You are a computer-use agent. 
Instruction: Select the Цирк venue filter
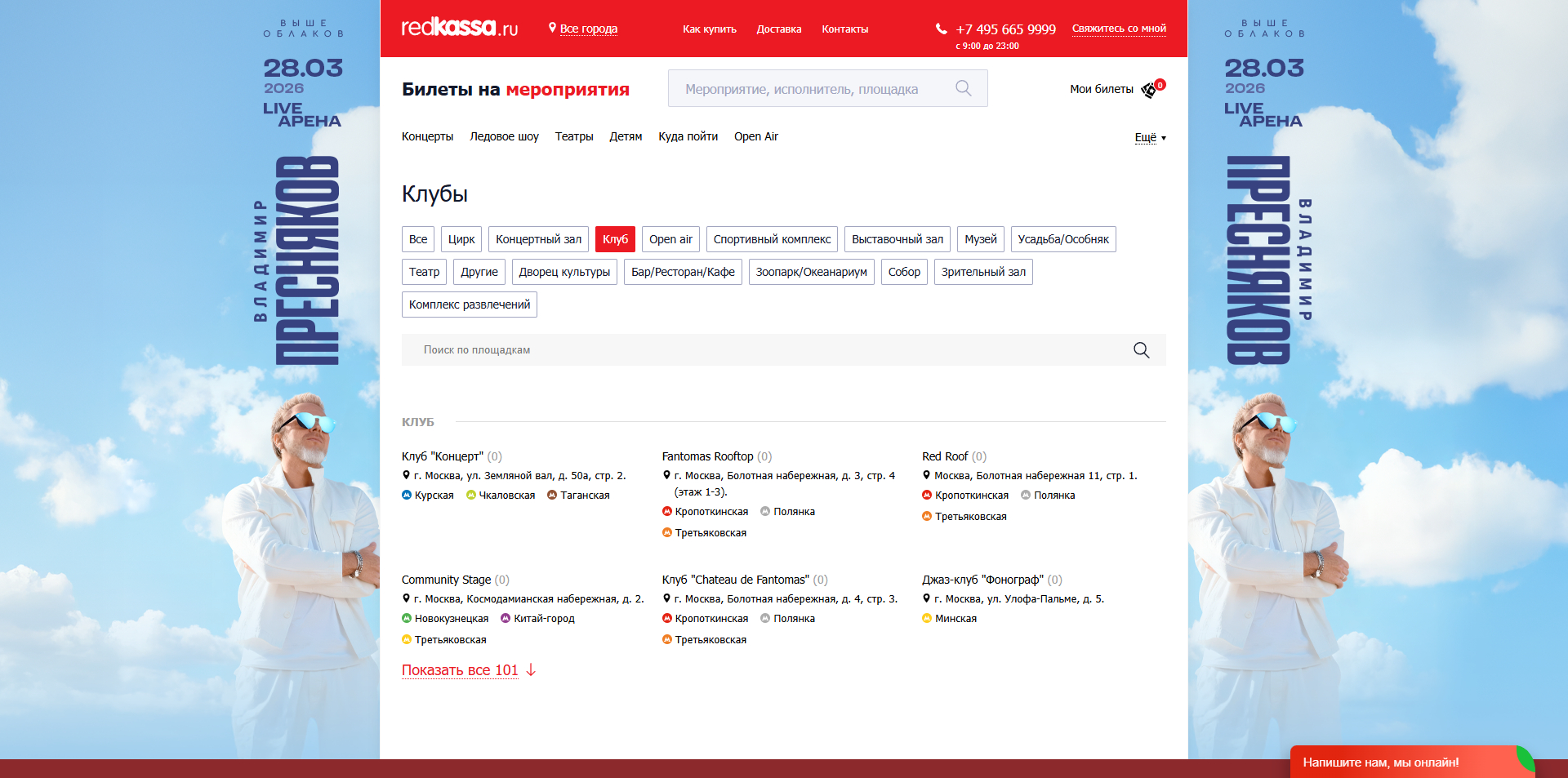pos(461,239)
